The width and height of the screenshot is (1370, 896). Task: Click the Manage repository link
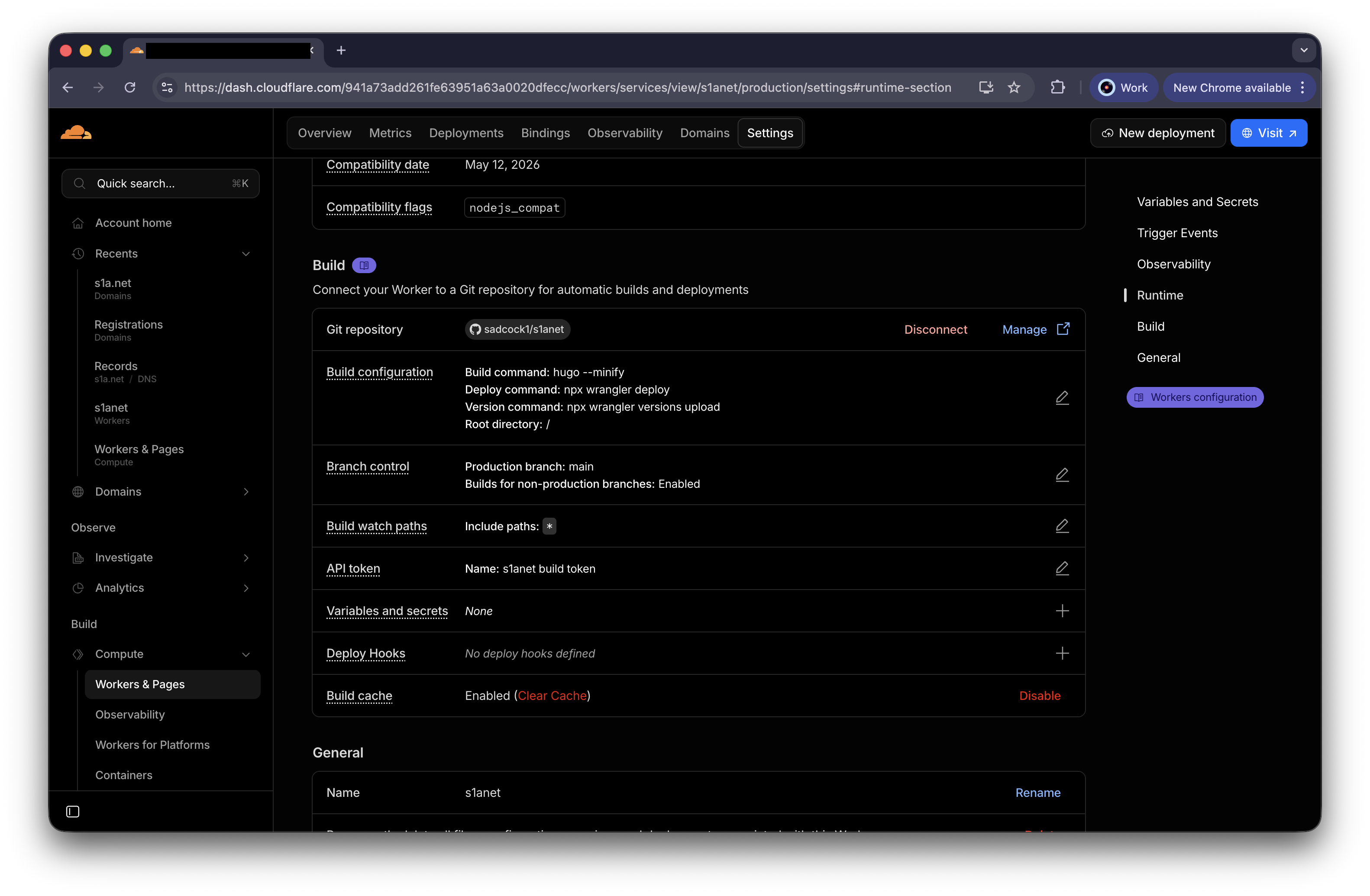coord(1024,329)
